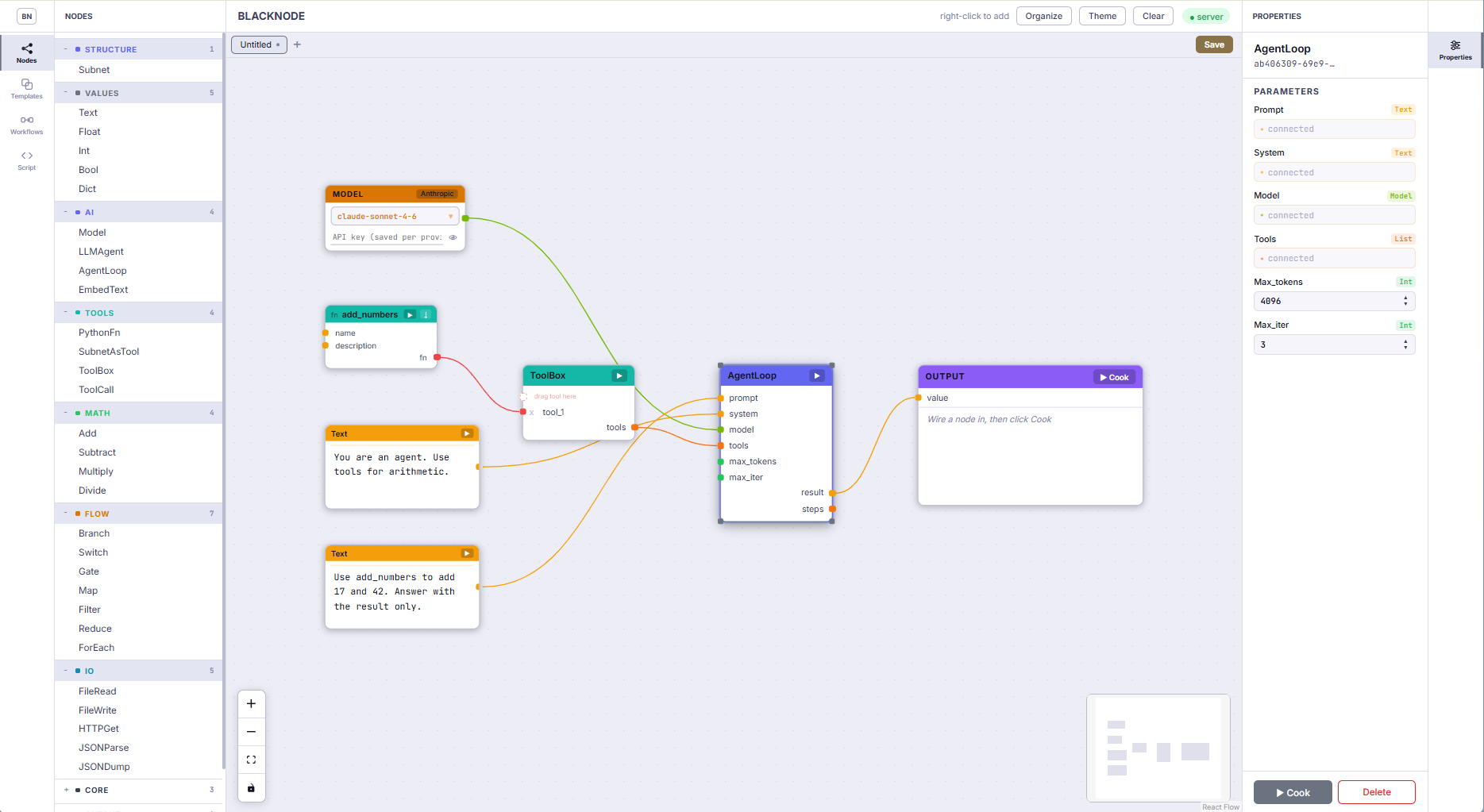This screenshot has height=812, width=1484.
Task: Click the add_numbers download arrow icon
Action: coord(426,315)
